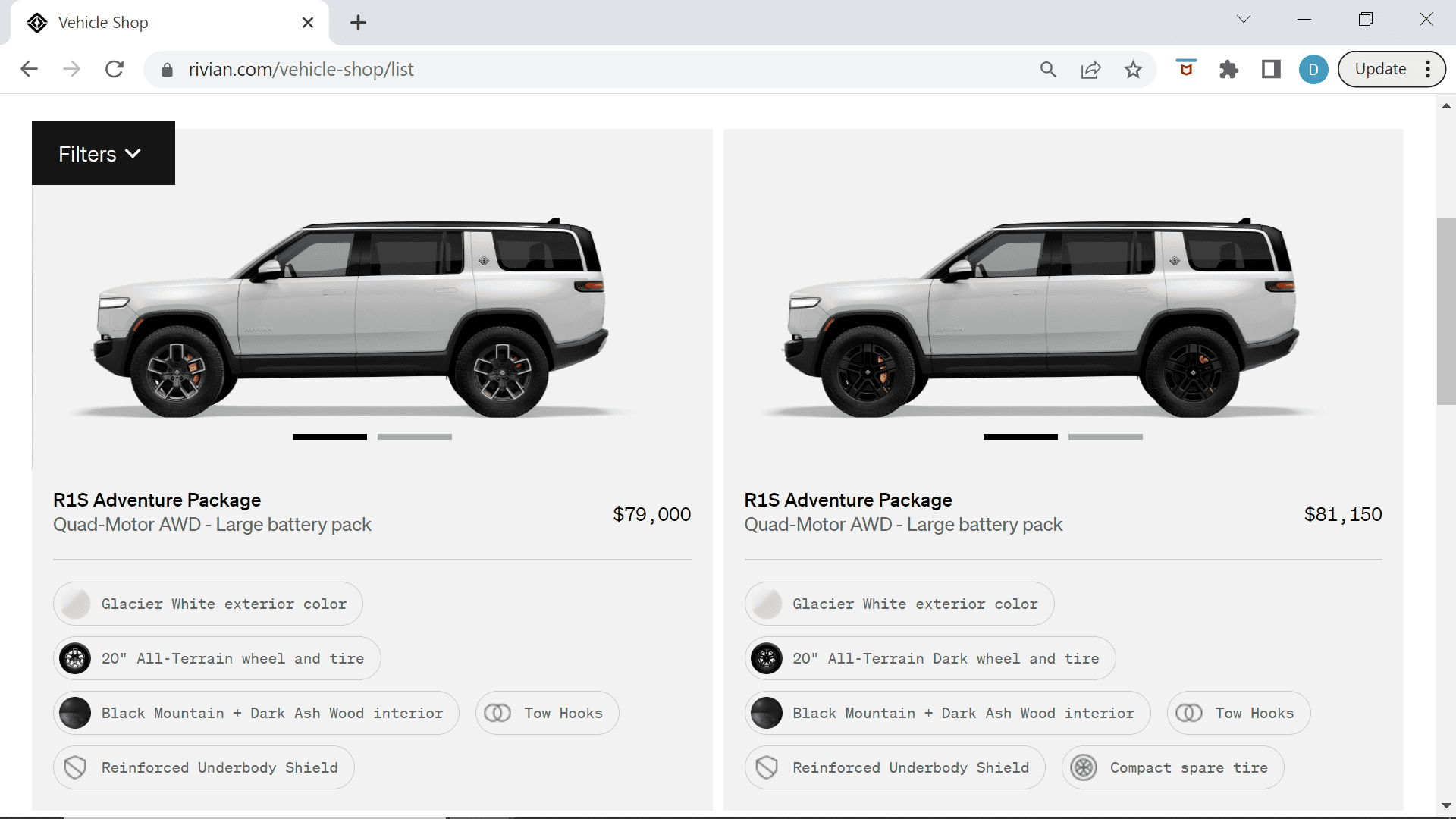
Task: Open the Filters dropdown
Action: pos(103,153)
